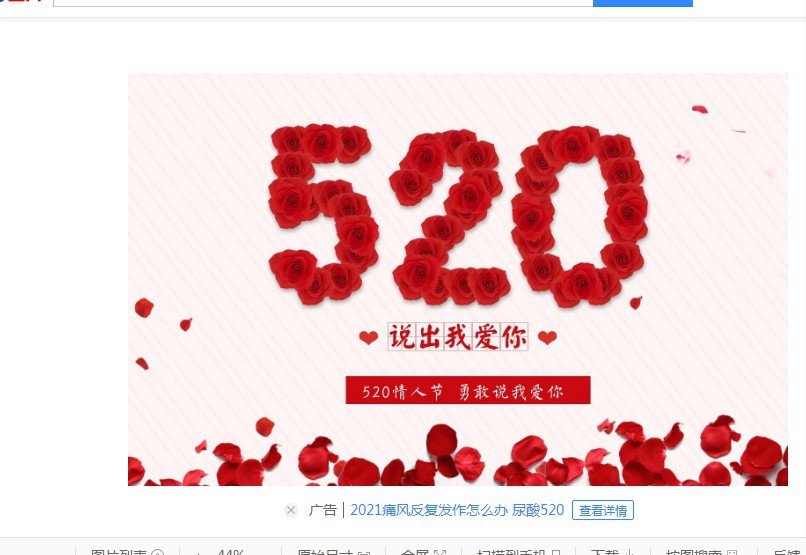Click the Baidu logo at top left
Viewport: 806px width, 555px height.
tap(22, 1)
